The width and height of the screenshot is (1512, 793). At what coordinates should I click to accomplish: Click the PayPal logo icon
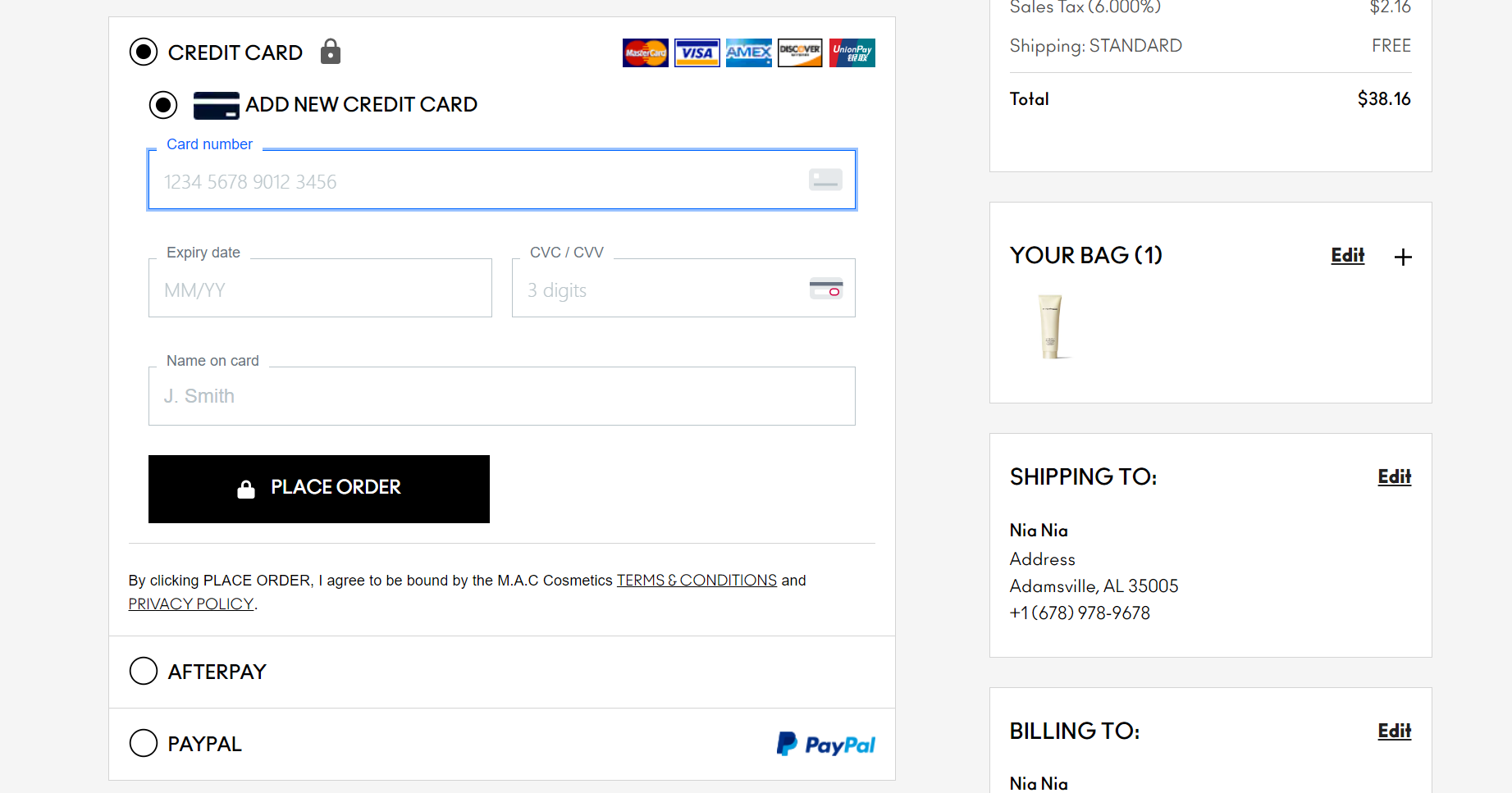coord(825,744)
